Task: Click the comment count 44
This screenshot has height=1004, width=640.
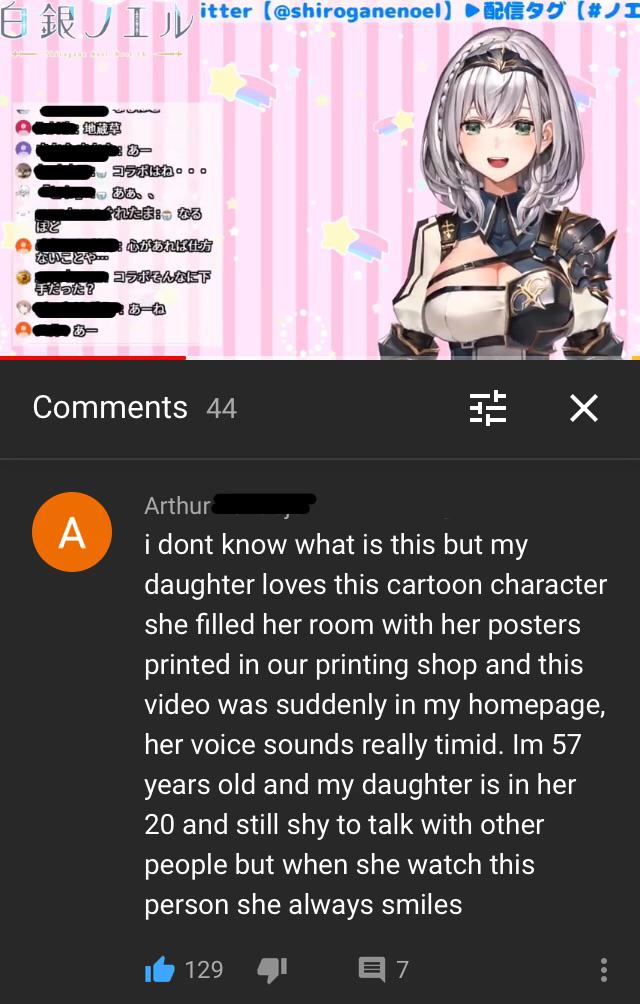Action: 221,409
